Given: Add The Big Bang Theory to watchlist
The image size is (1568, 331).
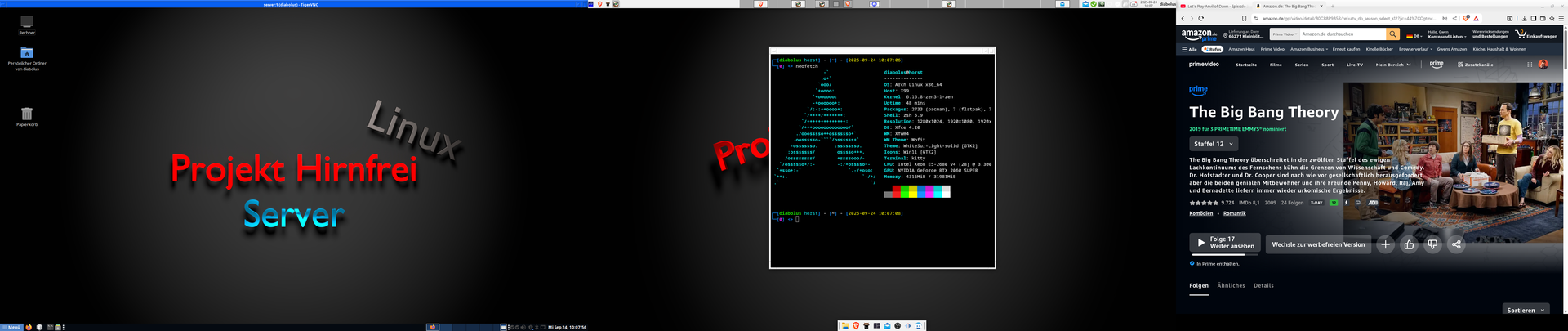Looking at the screenshot, I should [1385, 244].
